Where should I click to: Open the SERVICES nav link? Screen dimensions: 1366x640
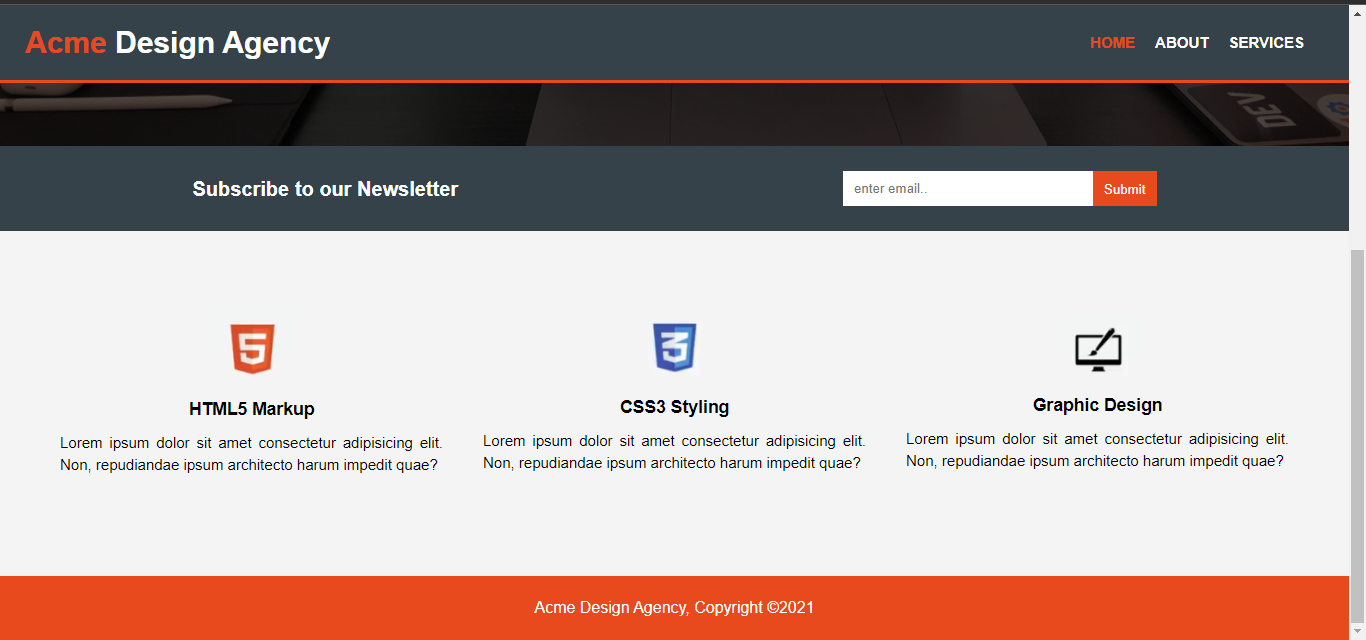(1266, 43)
